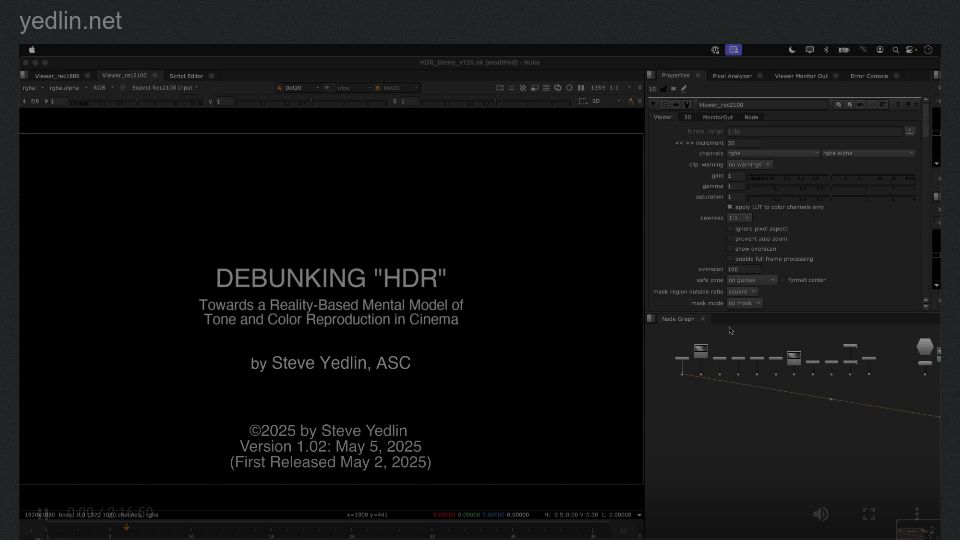Click the highlighted screen sharing menu icon
The height and width of the screenshot is (540, 960).
(733, 50)
